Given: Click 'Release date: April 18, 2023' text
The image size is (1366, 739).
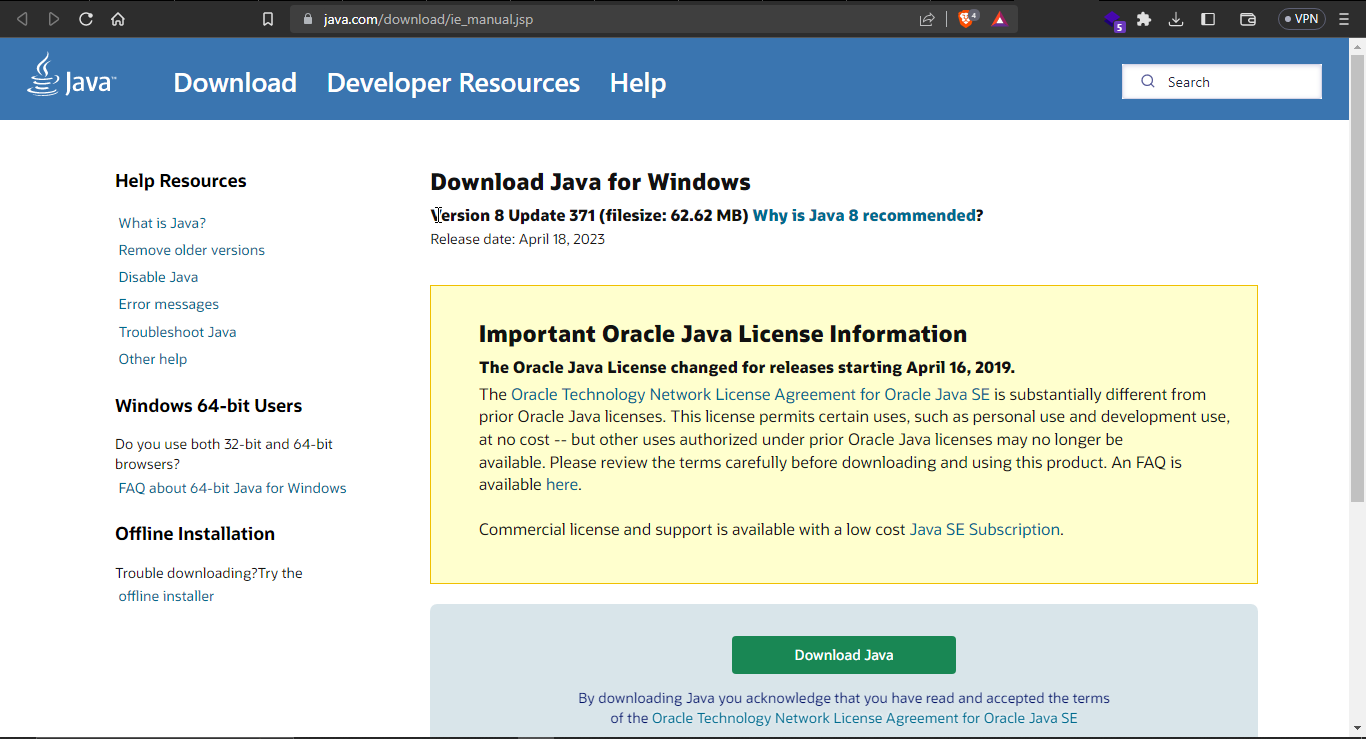Looking at the screenshot, I should [517, 239].
